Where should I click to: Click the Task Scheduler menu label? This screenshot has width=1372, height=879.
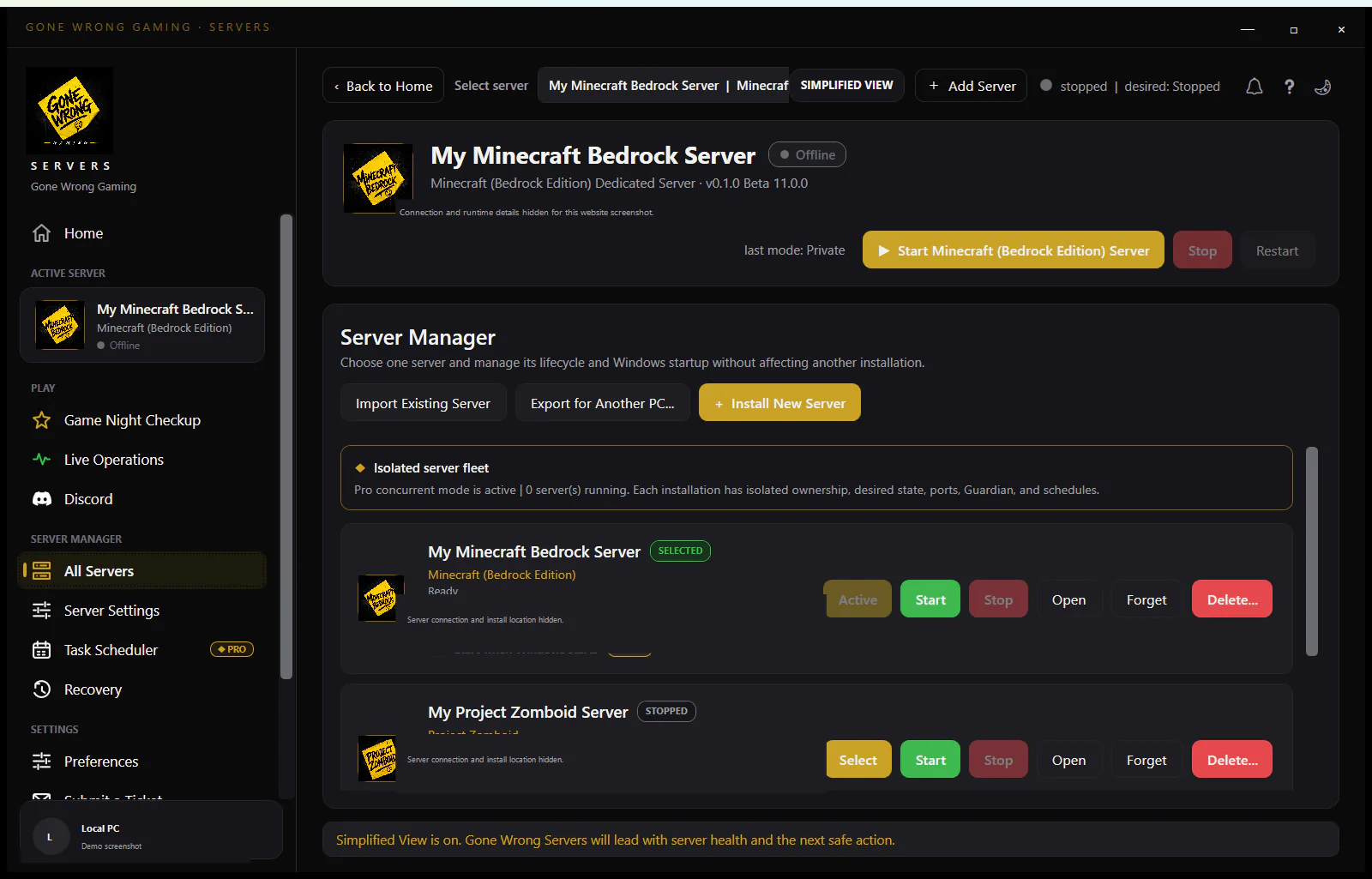point(111,650)
